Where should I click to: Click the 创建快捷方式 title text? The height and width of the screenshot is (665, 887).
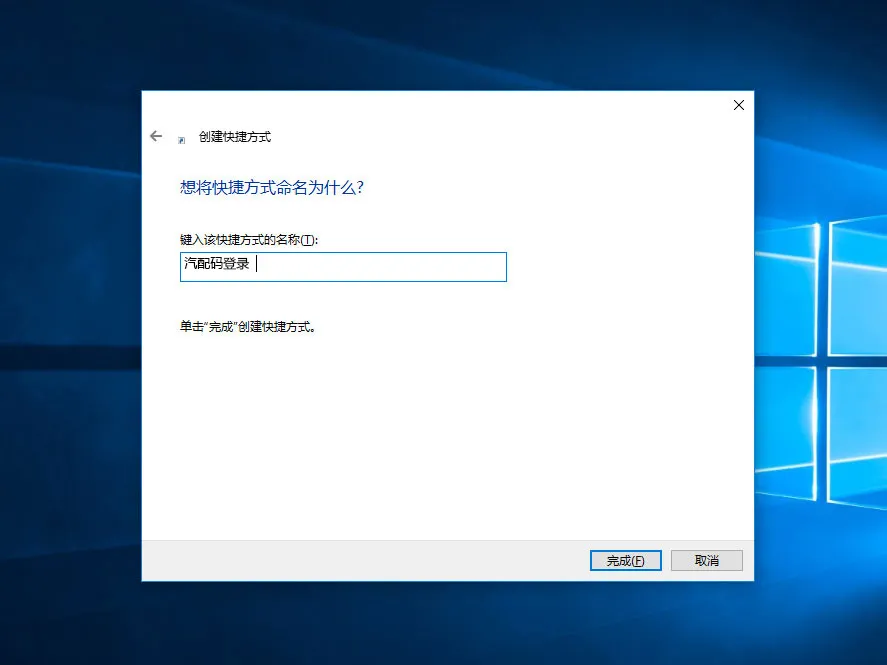tap(235, 137)
